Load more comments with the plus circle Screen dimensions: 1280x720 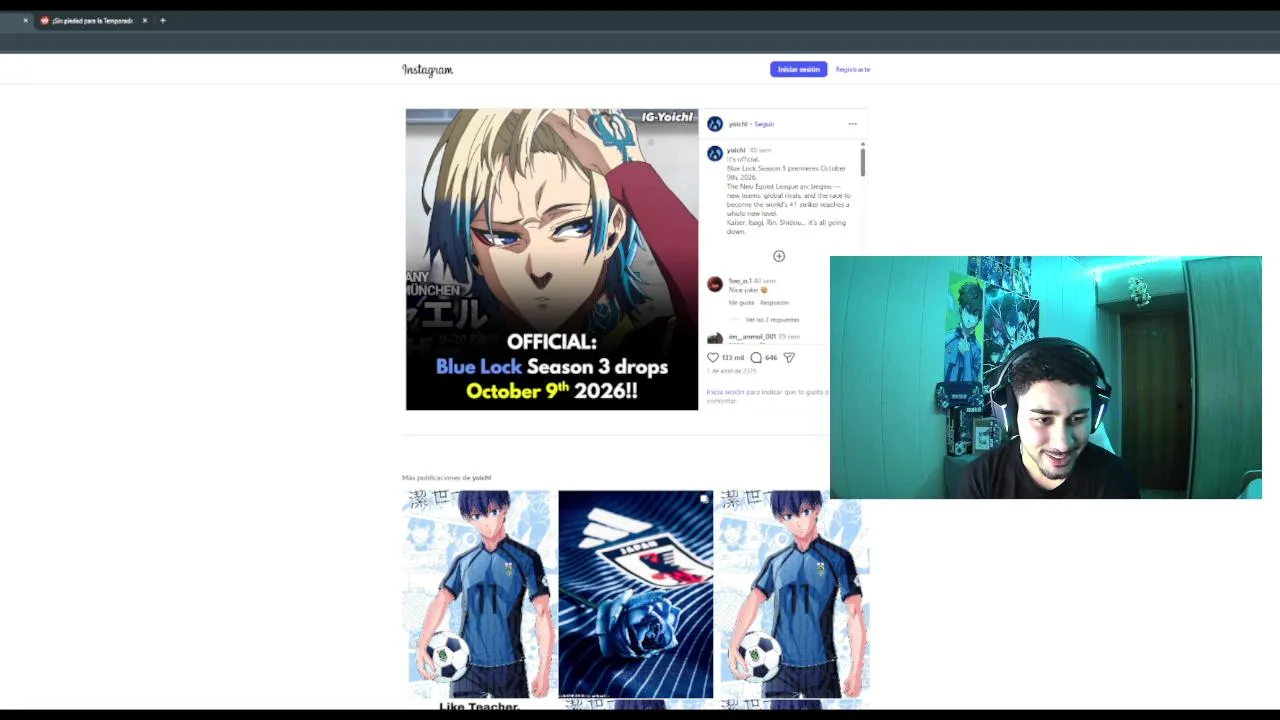click(x=779, y=256)
